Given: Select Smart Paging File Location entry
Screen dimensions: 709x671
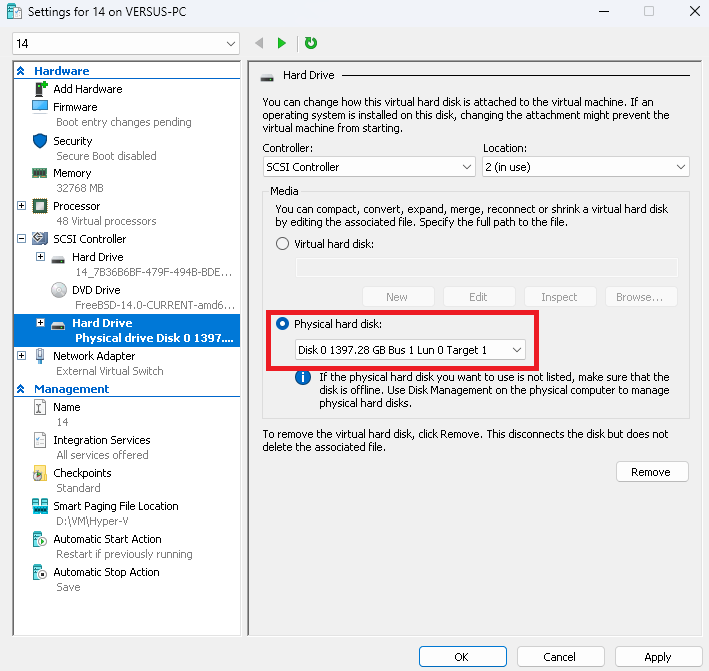Looking at the screenshot, I should pyautogui.click(x=116, y=506).
